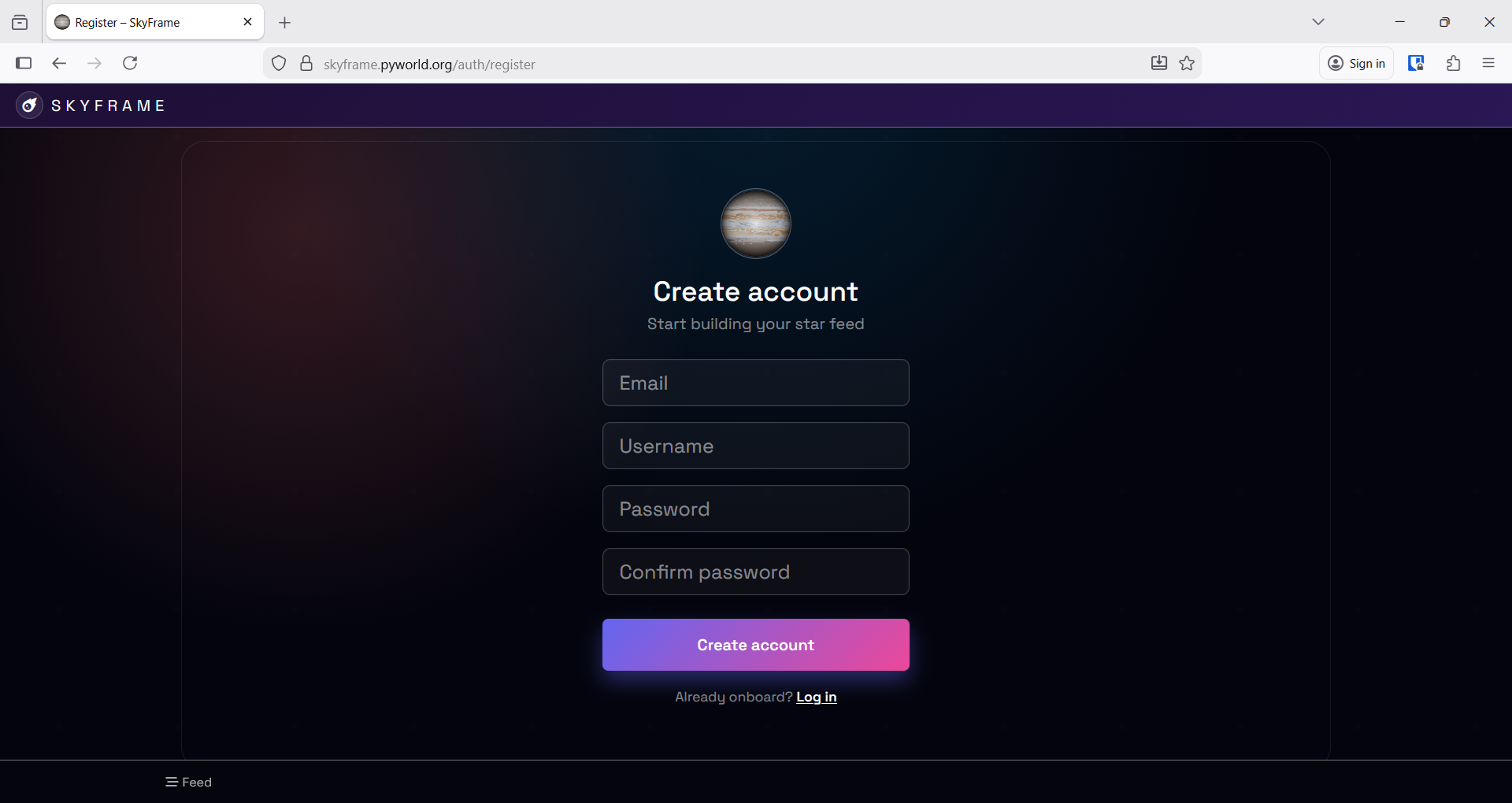The height and width of the screenshot is (803, 1512).
Task: Open the list-all-tabs dropdown chevron
Action: click(x=1319, y=21)
